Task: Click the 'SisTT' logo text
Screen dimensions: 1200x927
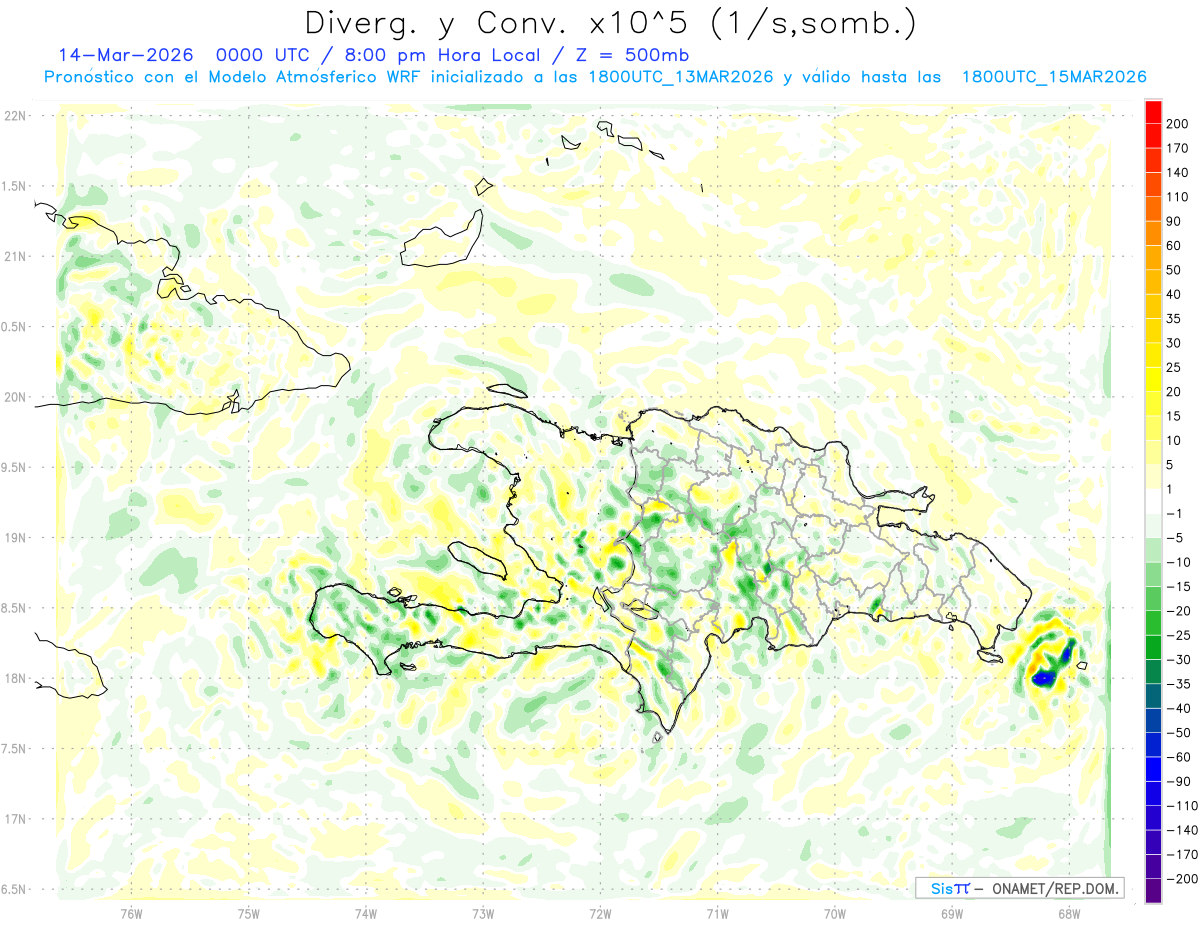Action: 949,888
